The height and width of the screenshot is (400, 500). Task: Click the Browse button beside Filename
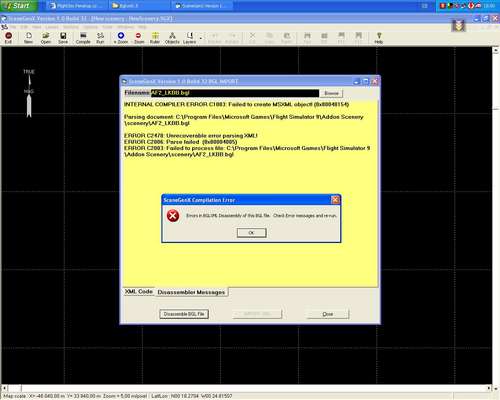[x=331, y=93]
